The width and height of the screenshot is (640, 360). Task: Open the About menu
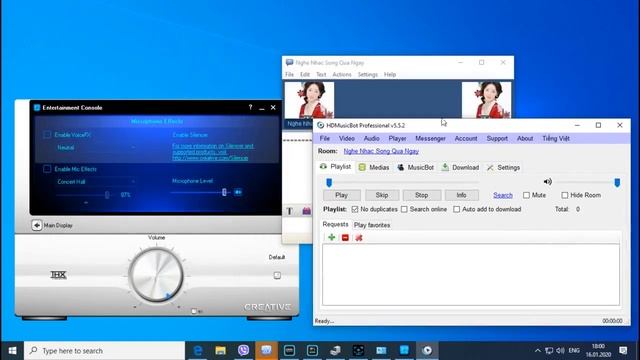525,138
